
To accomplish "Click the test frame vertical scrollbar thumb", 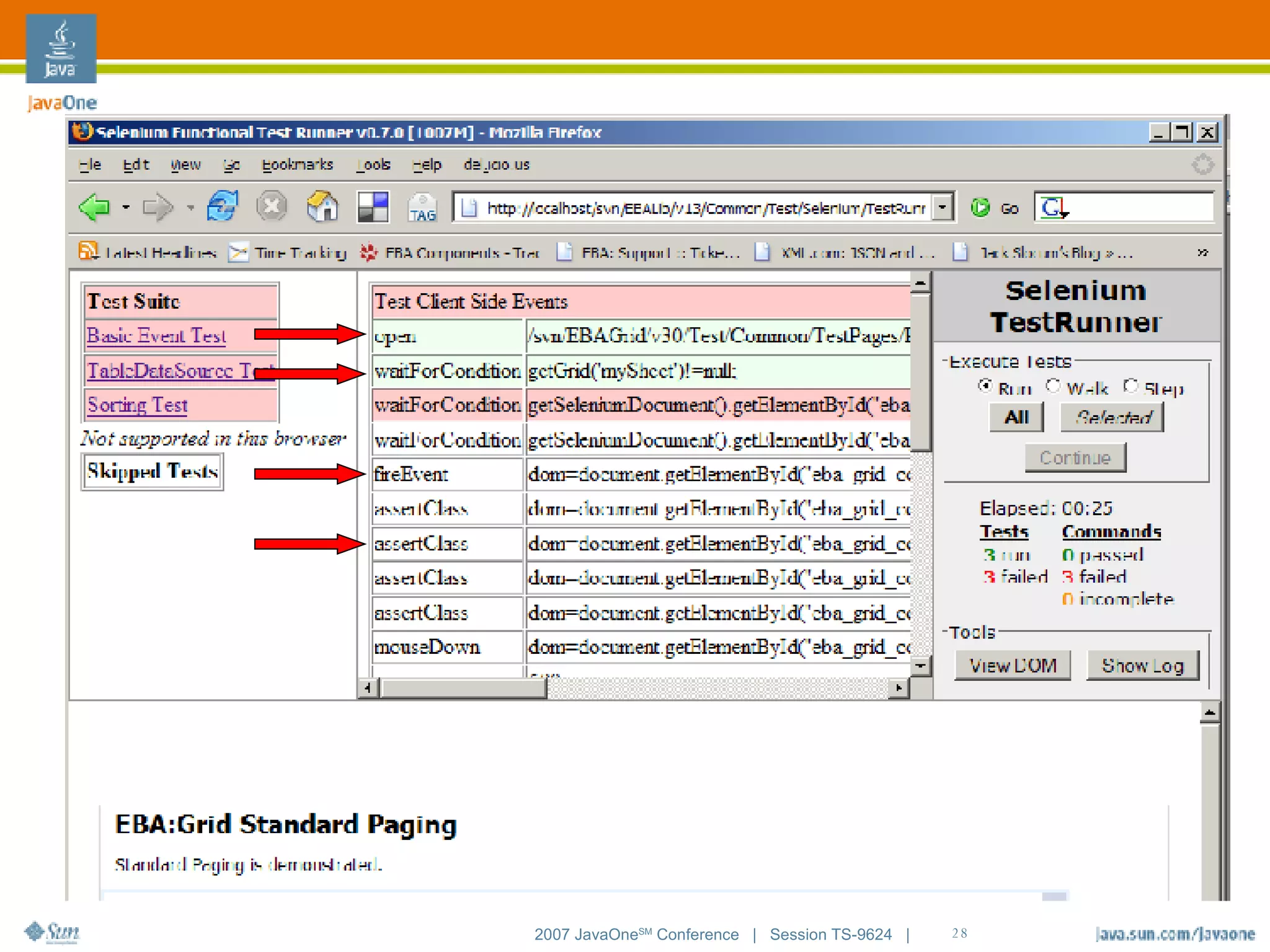I will pos(920,372).
